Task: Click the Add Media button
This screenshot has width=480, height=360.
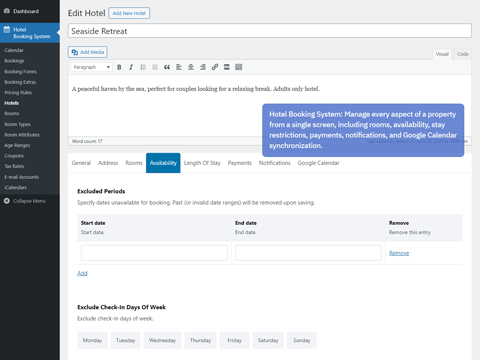Action: pyautogui.click(x=88, y=52)
